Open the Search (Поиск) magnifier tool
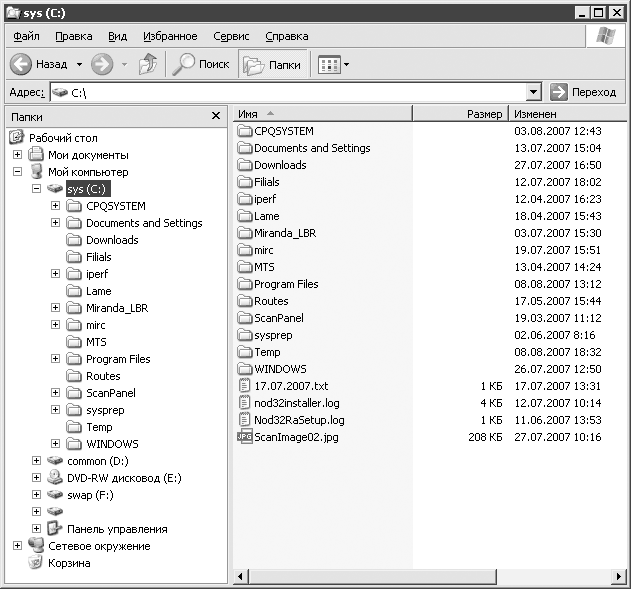This screenshot has height=589, width=631. [x=185, y=64]
